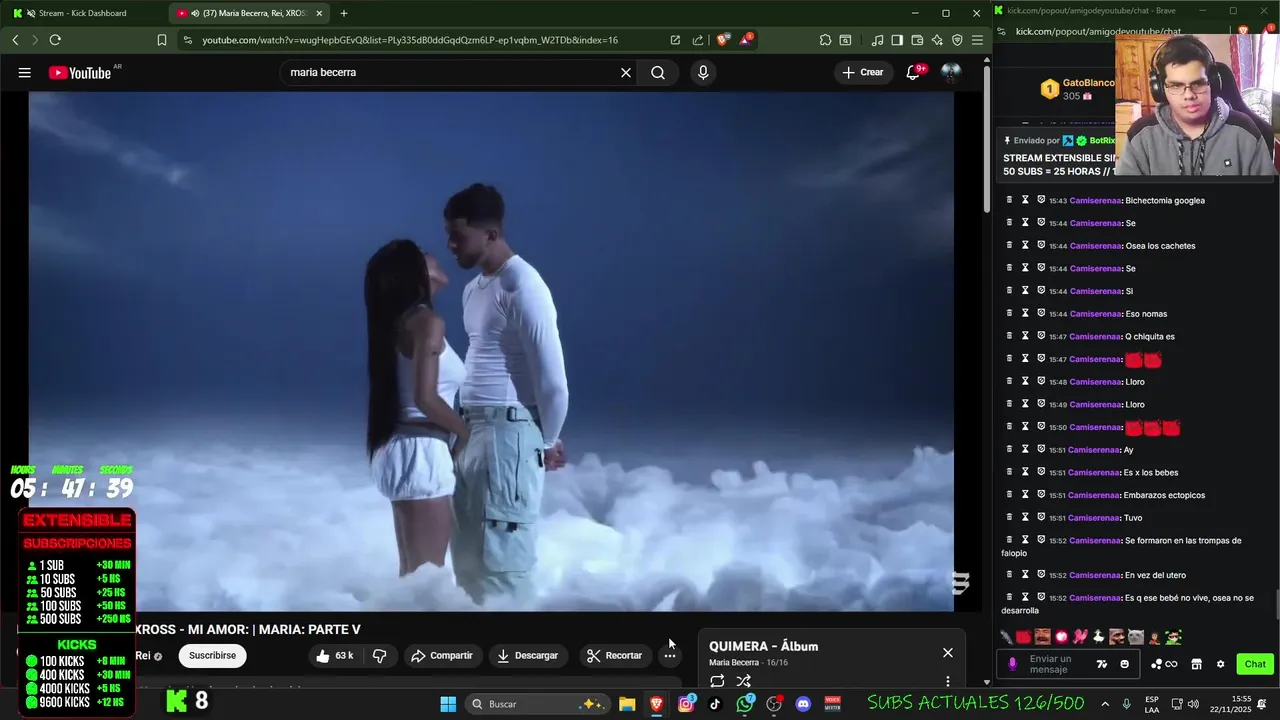The height and width of the screenshot is (720, 1280).
Task: Open Brave Shields lion icon
Action: point(723,40)
